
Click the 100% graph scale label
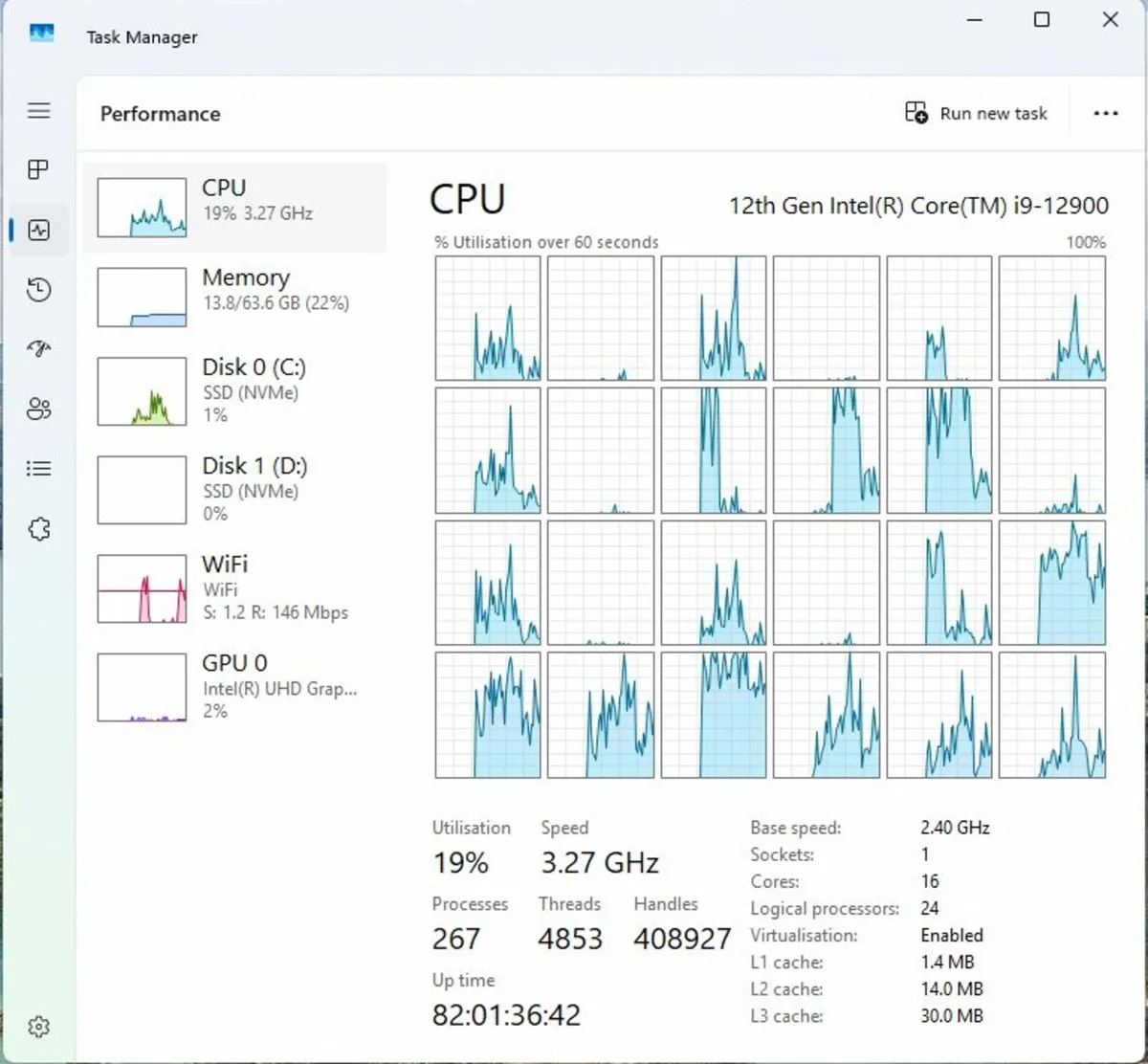[1086, 243]
